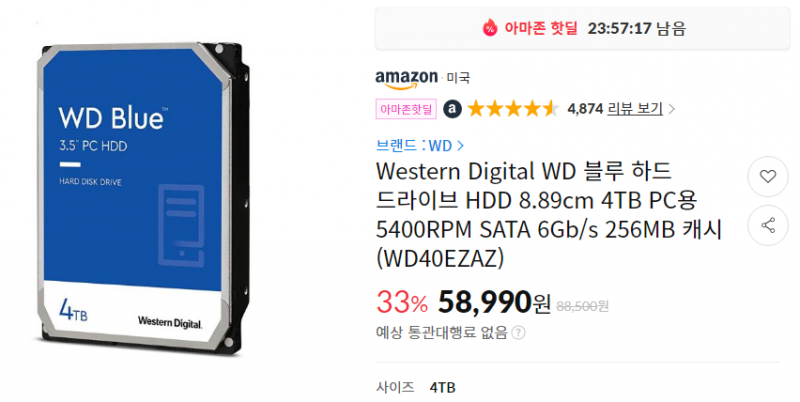Select the 4TB size option

click(x=442, y=387)
